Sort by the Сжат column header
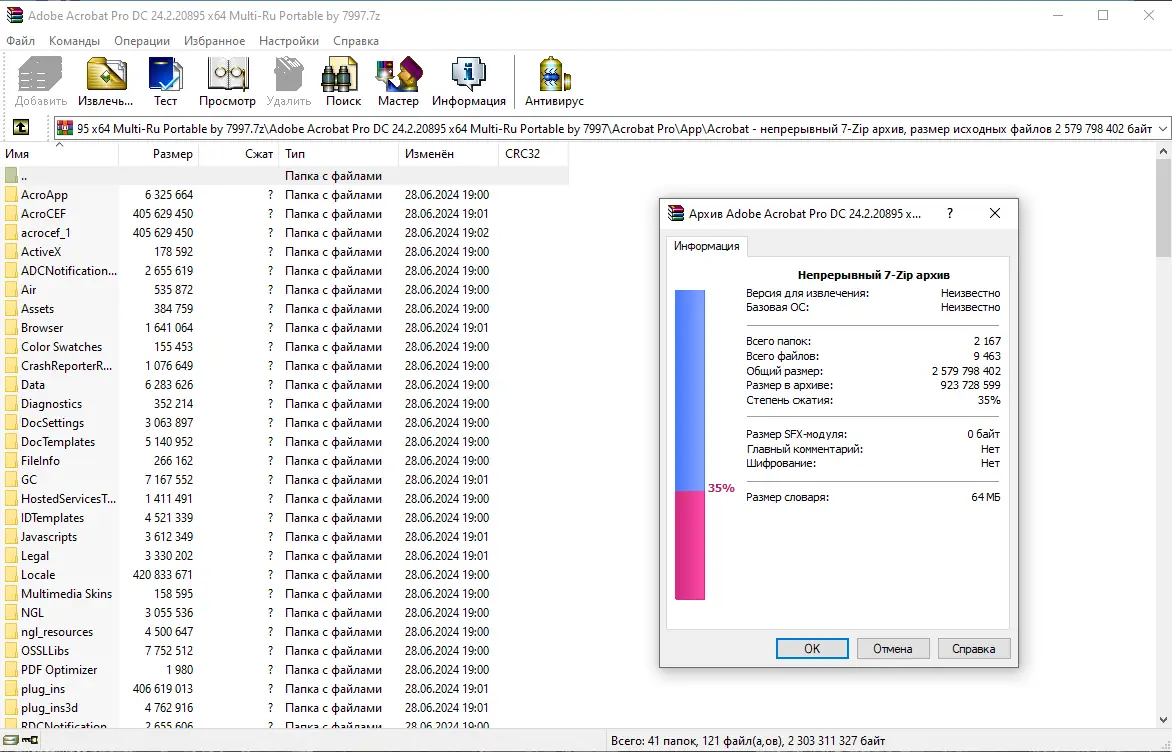 tap(238, 153)
